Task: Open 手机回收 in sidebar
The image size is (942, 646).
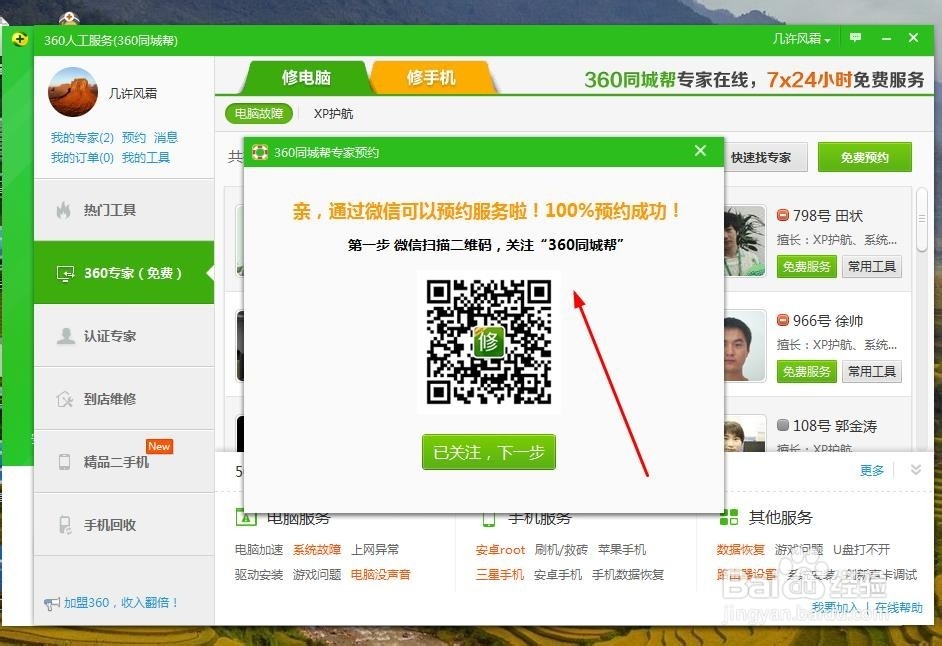Action: click(124, 525)
